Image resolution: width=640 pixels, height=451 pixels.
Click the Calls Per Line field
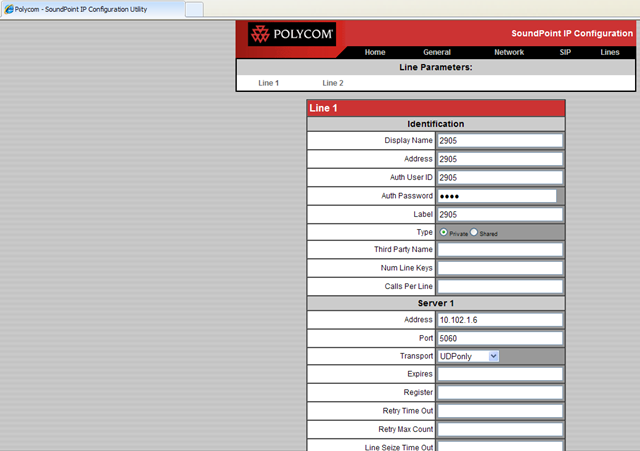point(500,286)
